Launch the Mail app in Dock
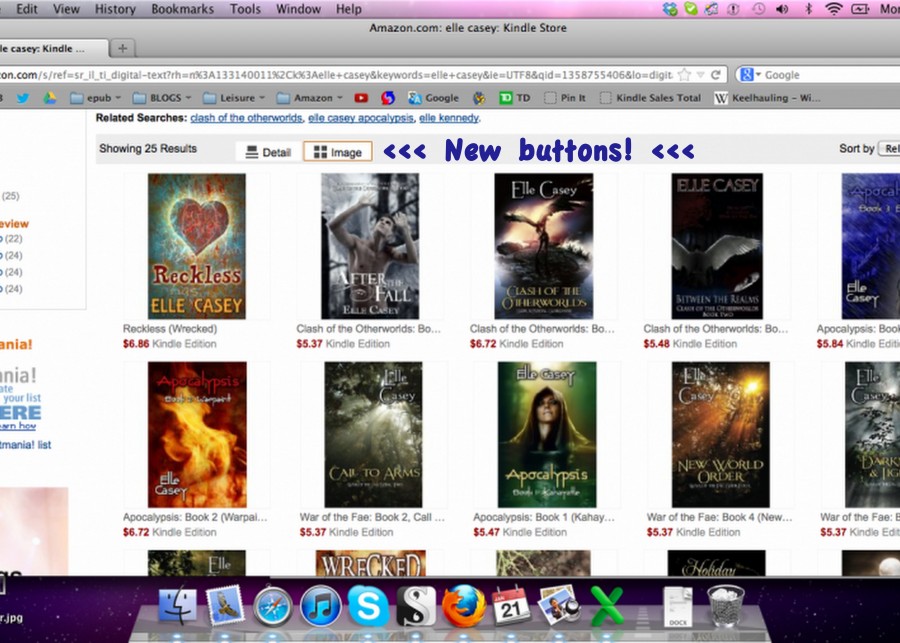 225,605
